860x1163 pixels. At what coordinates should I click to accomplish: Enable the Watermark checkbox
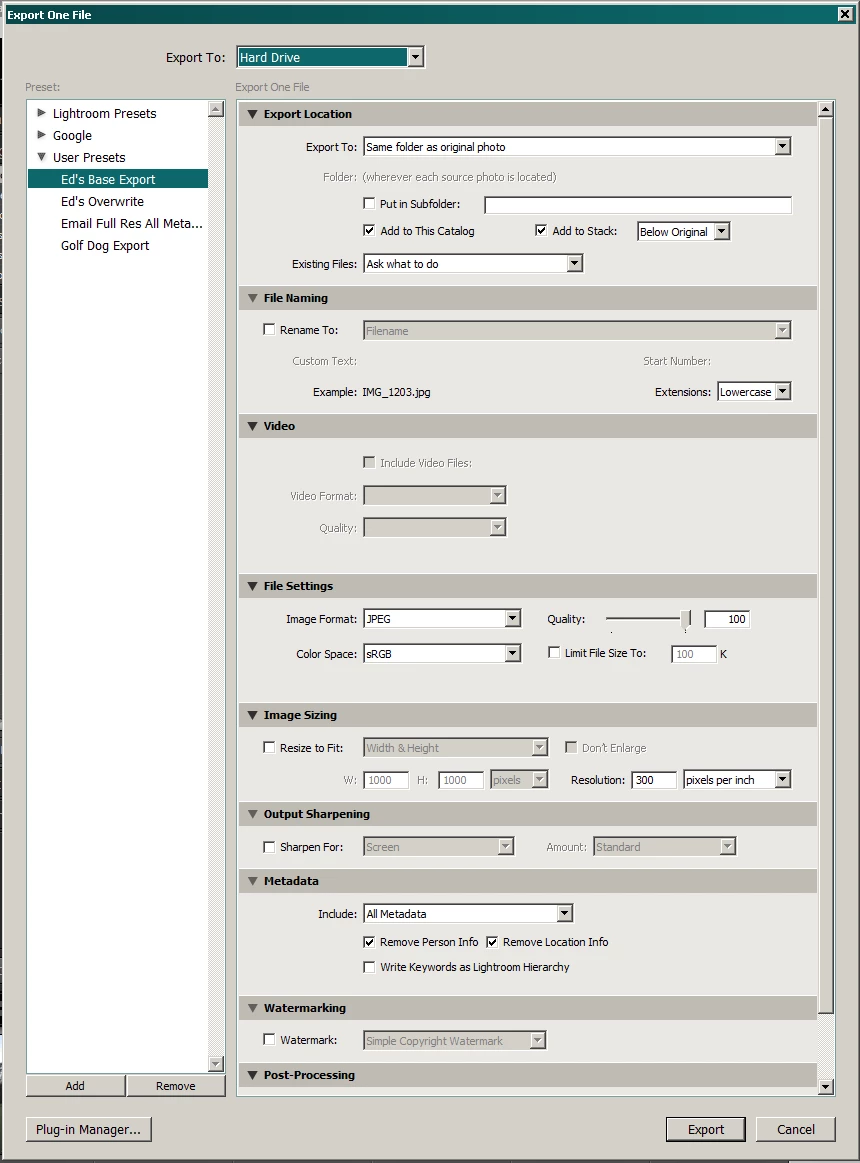click(269, 1040)
